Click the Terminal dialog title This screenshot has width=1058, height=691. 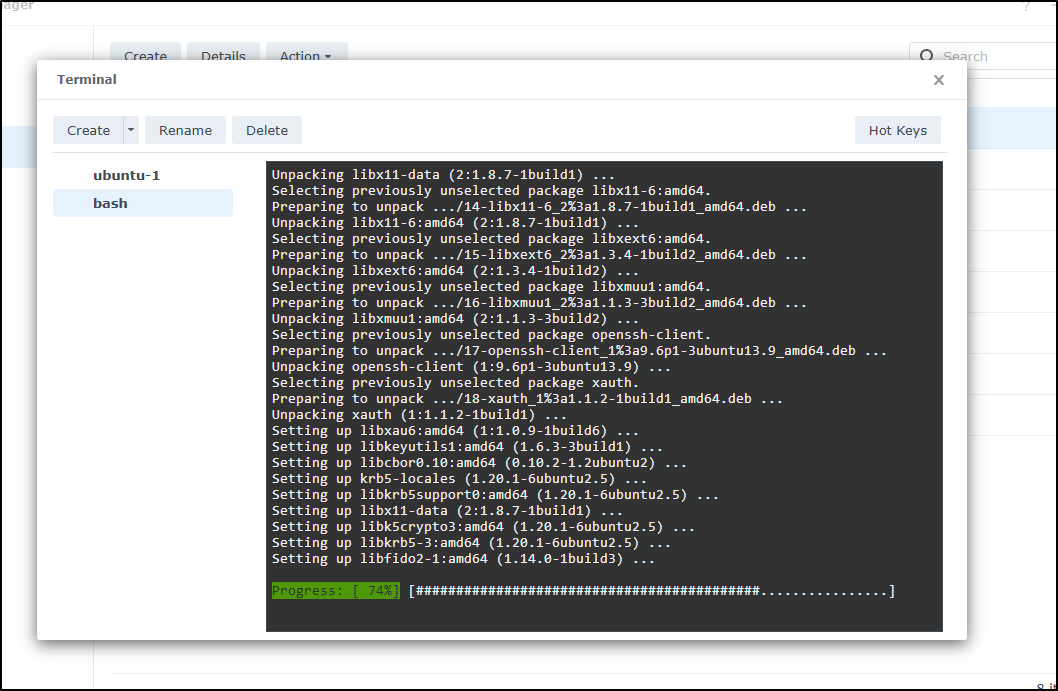pyautogui.click(x=86, y=80)
